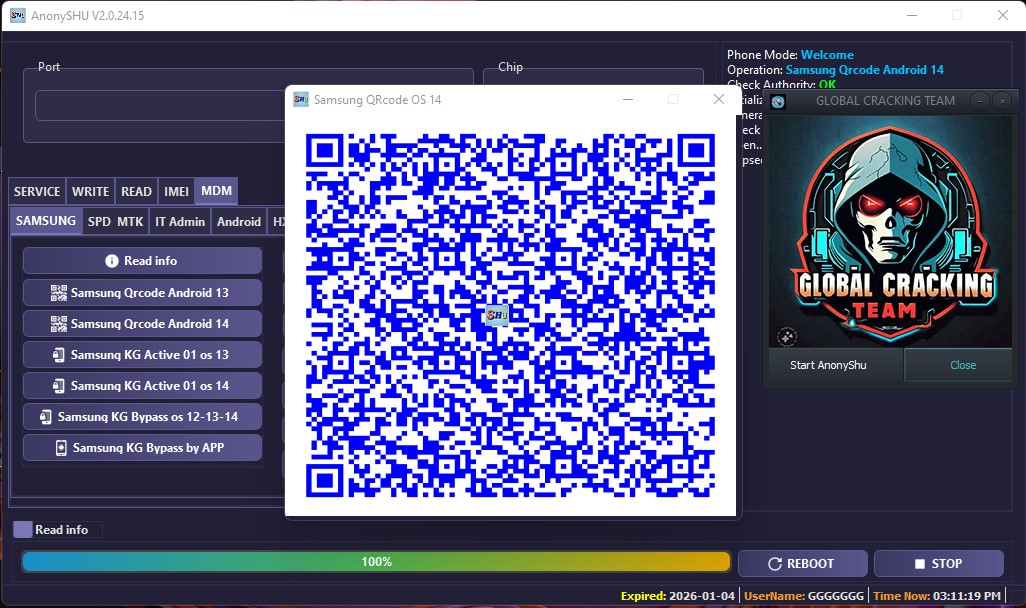Click phone icon beside KG Active os 13
The width and height of the screenshot is (1026, 608).
click(x=59, y=355)
